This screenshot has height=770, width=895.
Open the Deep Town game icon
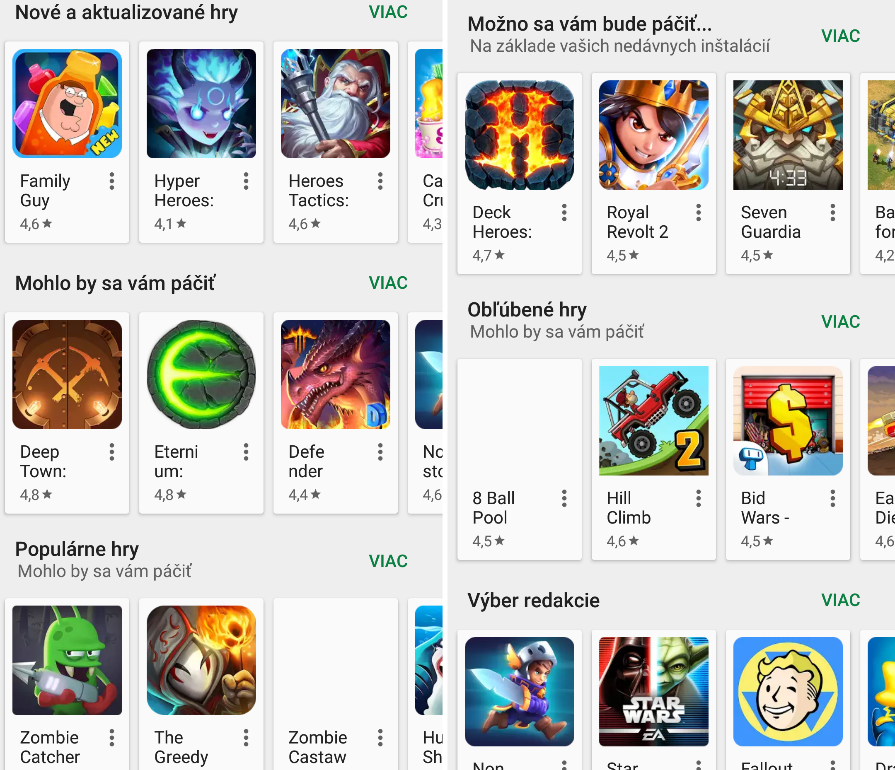click(67, 374)
